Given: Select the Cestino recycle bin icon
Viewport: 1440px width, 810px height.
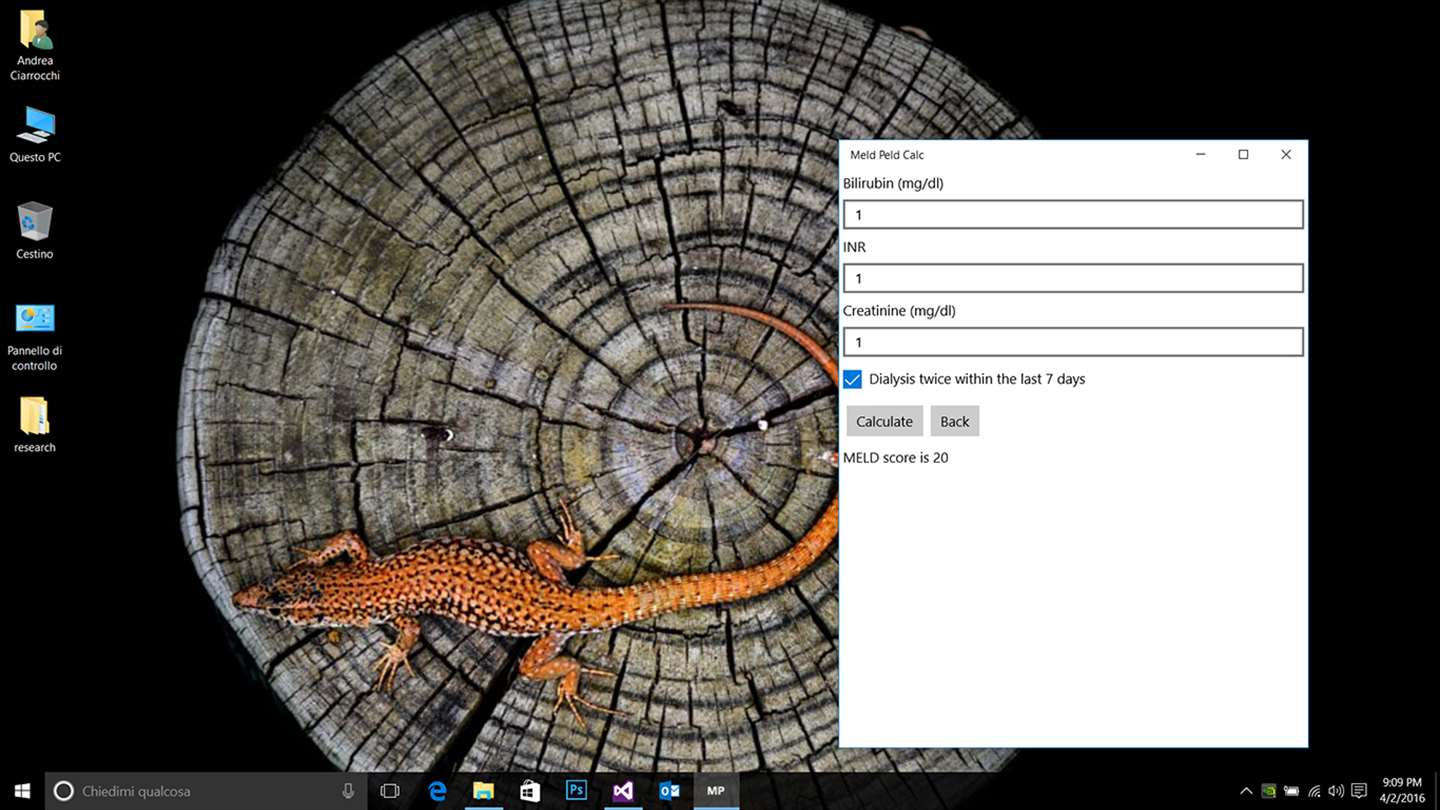Looking at the screenshot, I should (x=35, y=231).
